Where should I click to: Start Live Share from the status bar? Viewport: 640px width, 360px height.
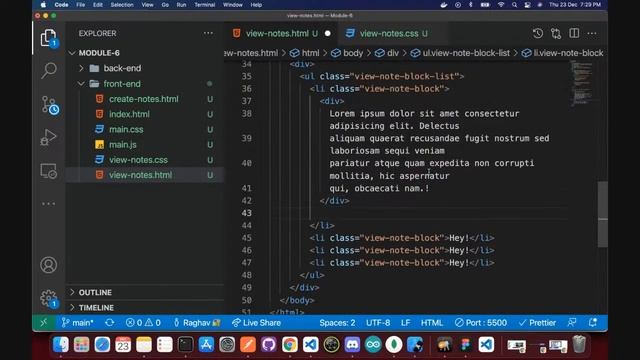pos(256,323)
